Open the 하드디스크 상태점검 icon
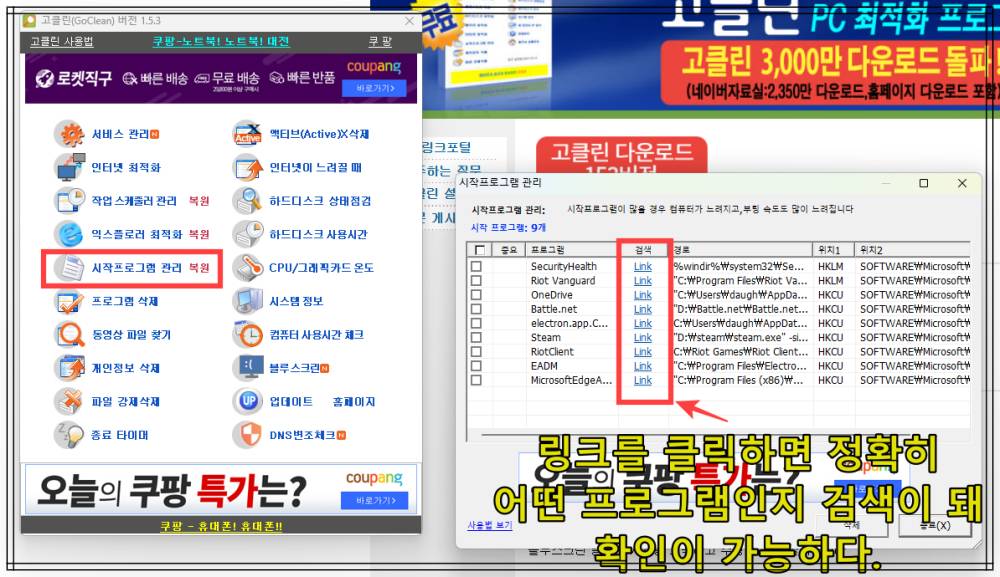1000x577 pixels. [x=248, y=200]
